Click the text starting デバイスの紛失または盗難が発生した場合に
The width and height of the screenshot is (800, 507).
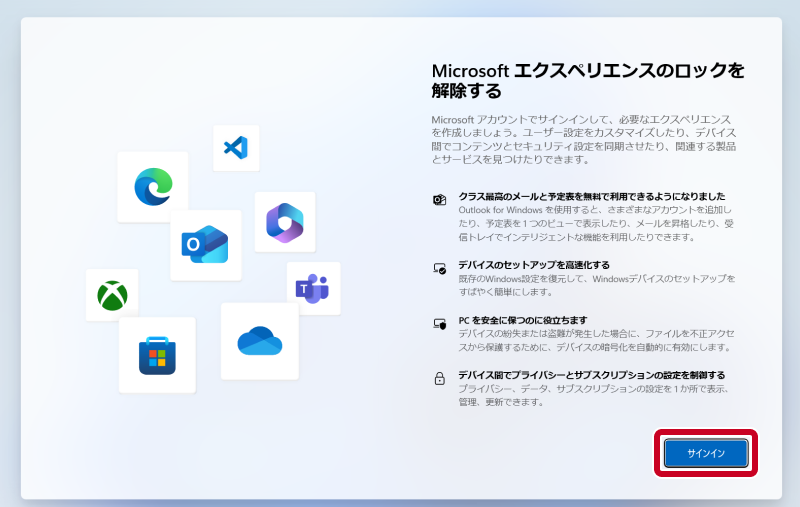(596, 340)
